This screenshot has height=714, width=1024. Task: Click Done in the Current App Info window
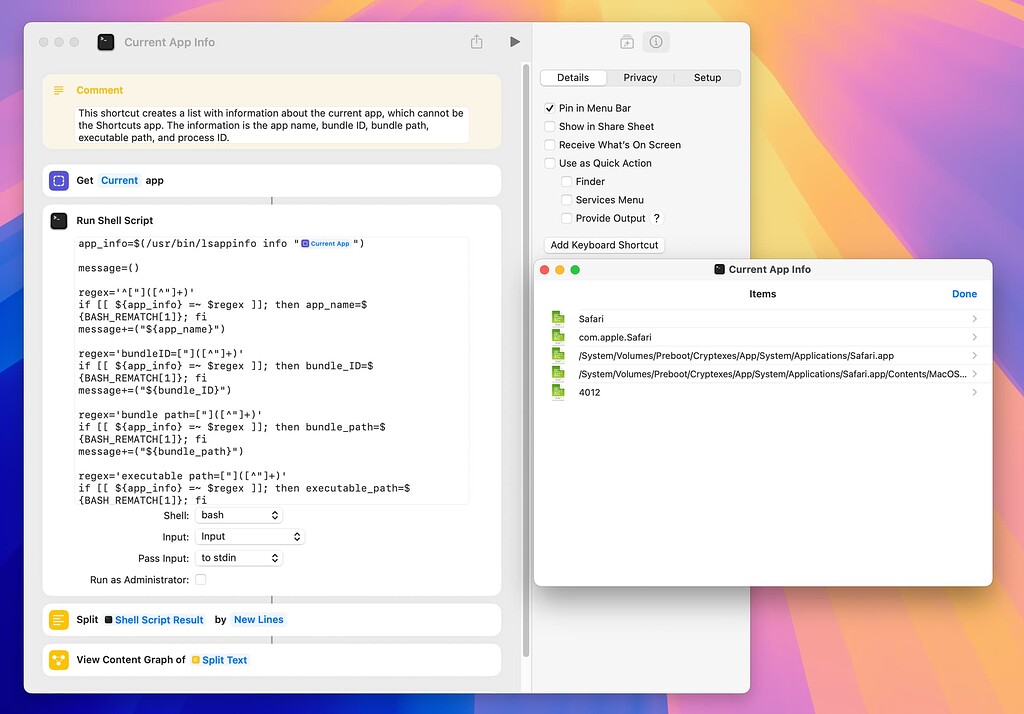tap(964, 293)
